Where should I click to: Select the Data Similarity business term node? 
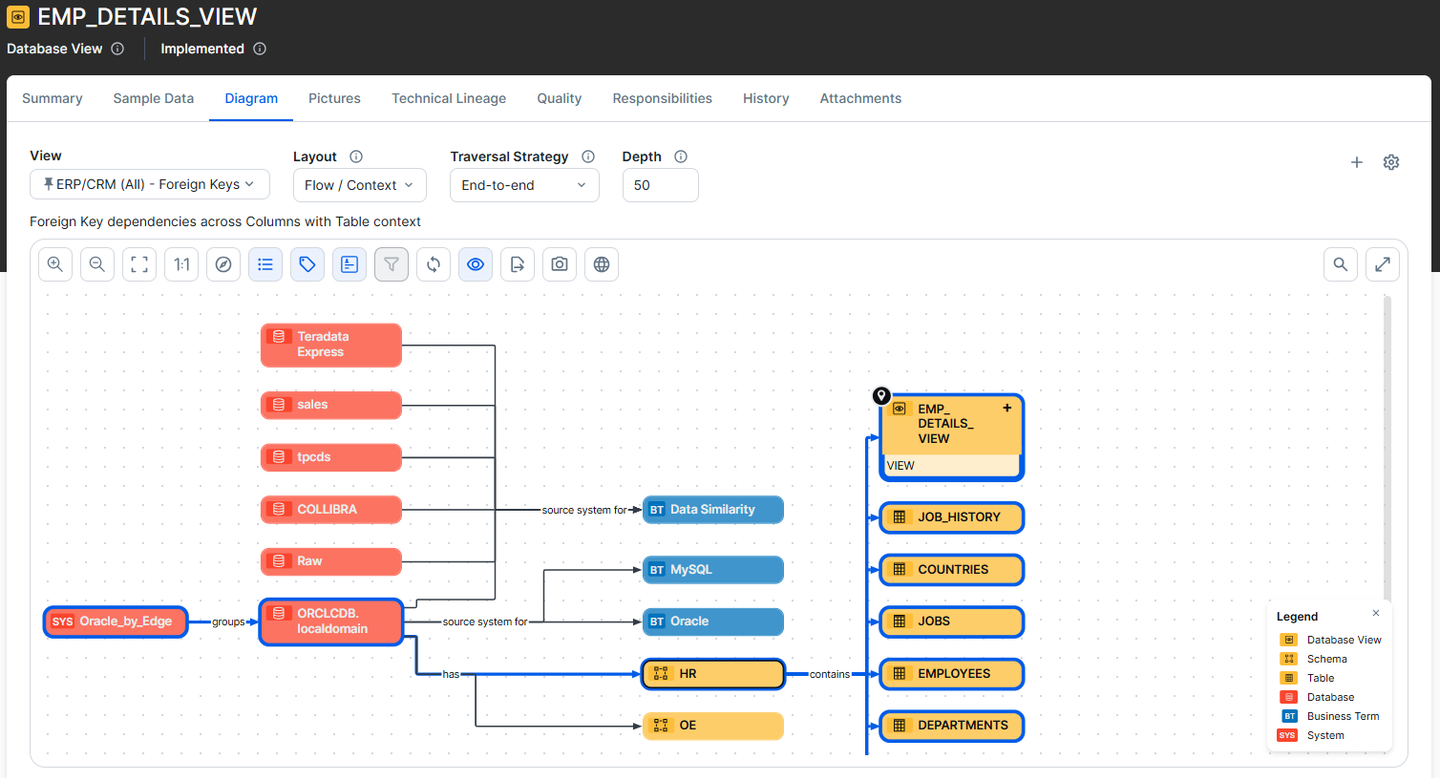[713, 509]
